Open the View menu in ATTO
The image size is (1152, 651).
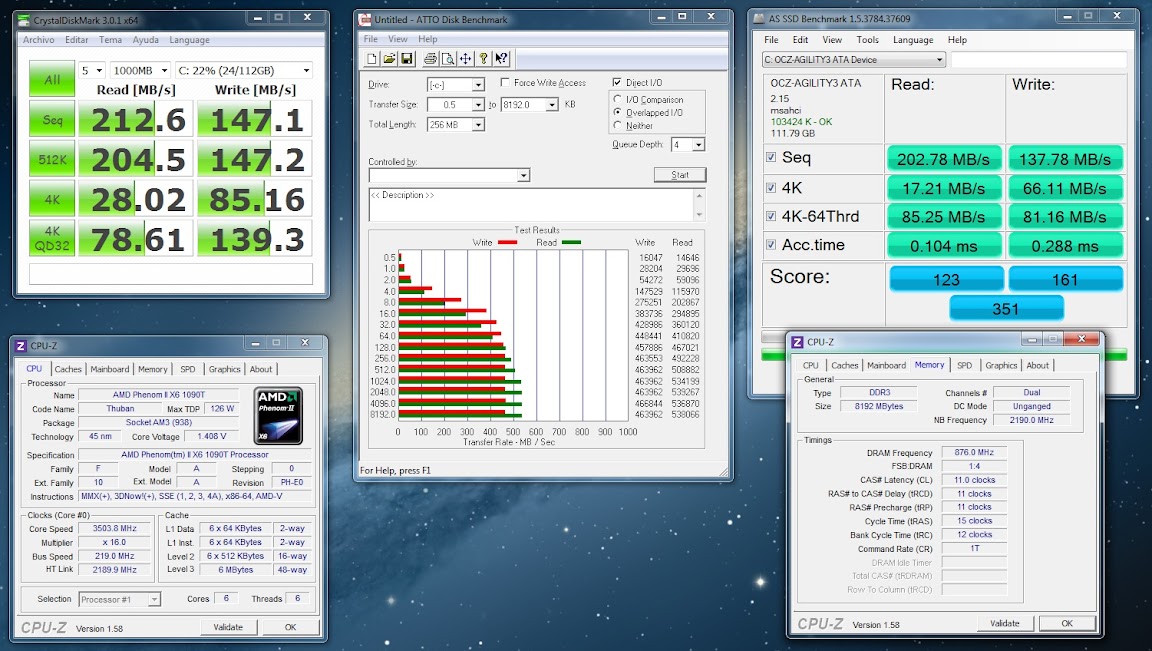[397, 39]
